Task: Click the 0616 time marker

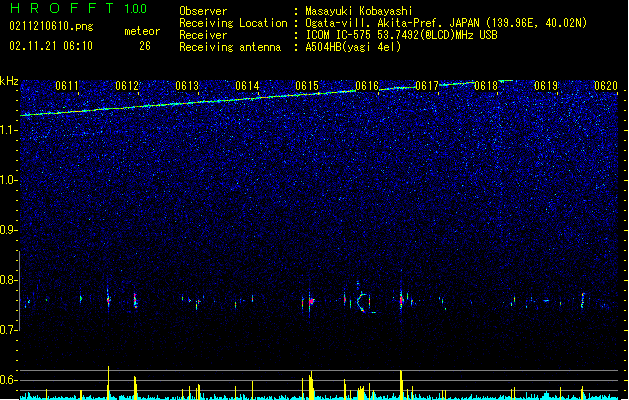Action: click(367, 86)
